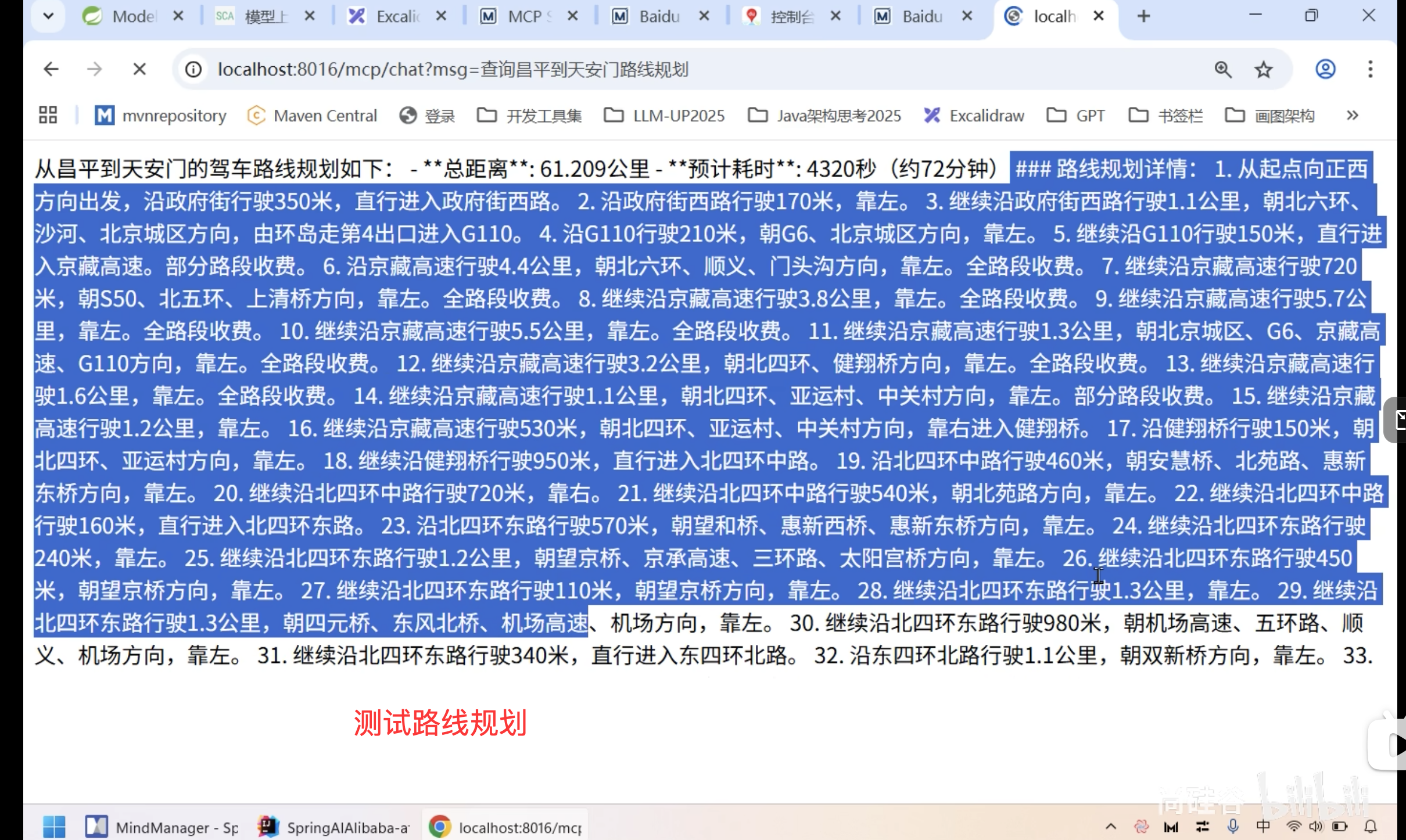Show overflow bookmarks with the » chevron

pyautogui.click(x=1353, y=116)
